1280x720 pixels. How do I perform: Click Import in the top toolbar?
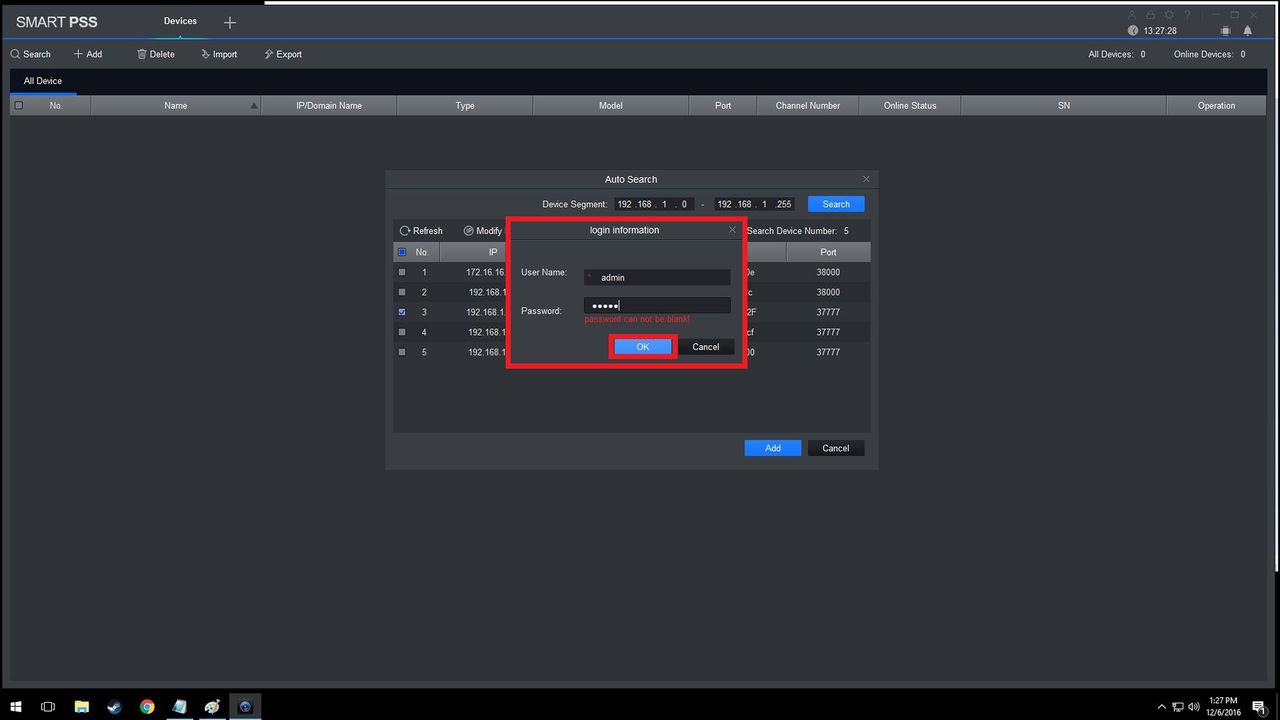(219, 54)
